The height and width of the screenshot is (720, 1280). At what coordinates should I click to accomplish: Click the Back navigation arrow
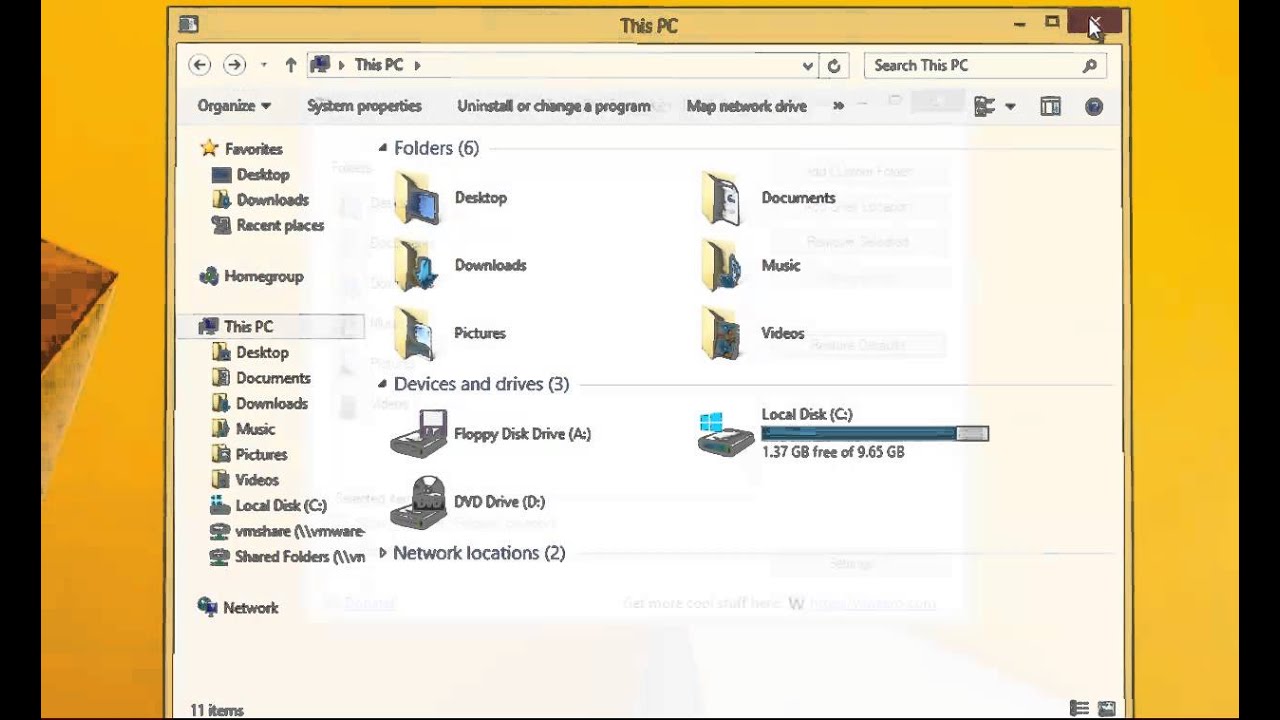click(x=200, y=65)
